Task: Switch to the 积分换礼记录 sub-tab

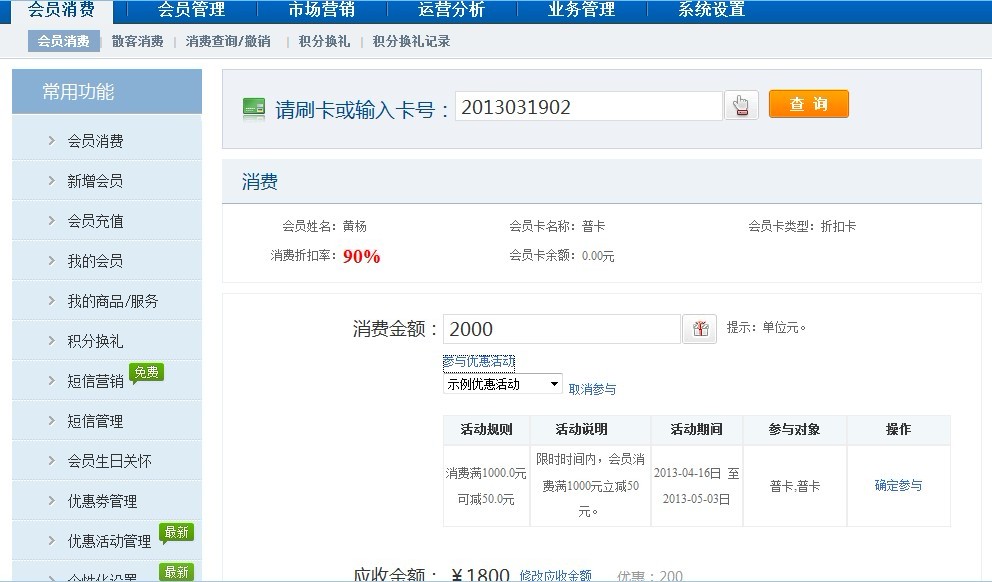Action: point(411,42)
